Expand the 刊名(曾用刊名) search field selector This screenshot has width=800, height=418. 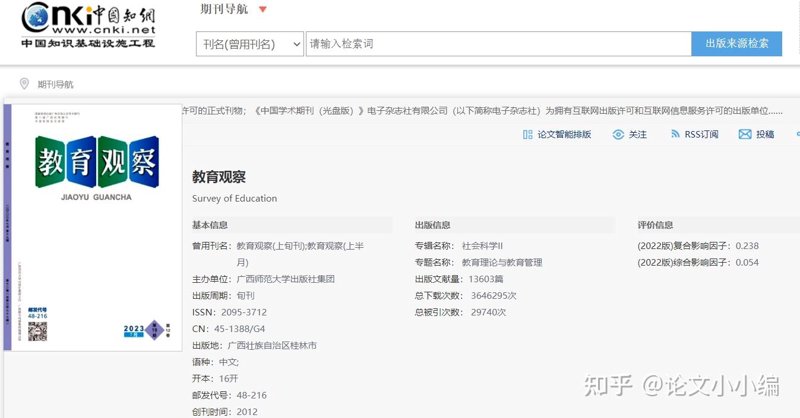pyautogui.click(x=249, y=44)
